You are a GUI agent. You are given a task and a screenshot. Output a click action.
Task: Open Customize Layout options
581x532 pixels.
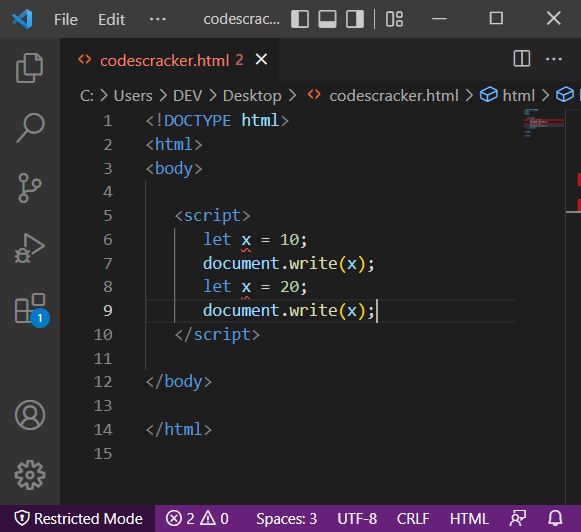click(x=394, y=19)
